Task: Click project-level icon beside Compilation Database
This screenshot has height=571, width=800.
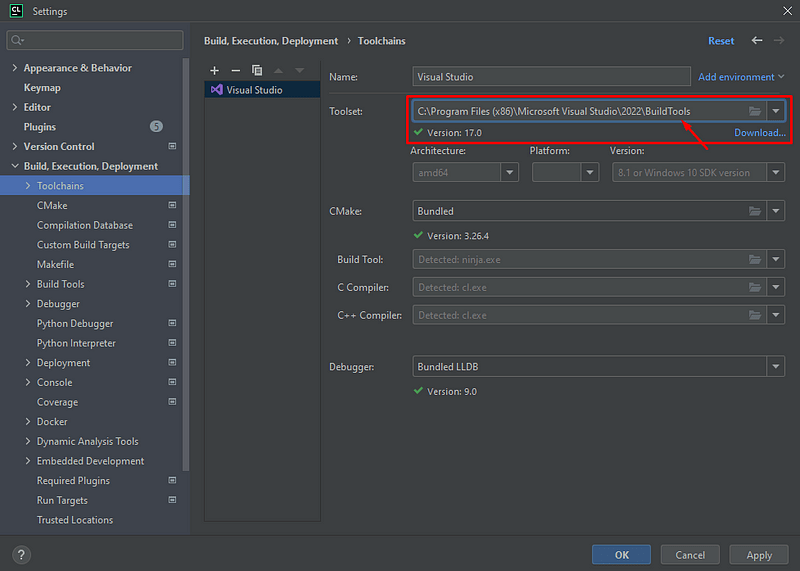Action: point(172,225)
